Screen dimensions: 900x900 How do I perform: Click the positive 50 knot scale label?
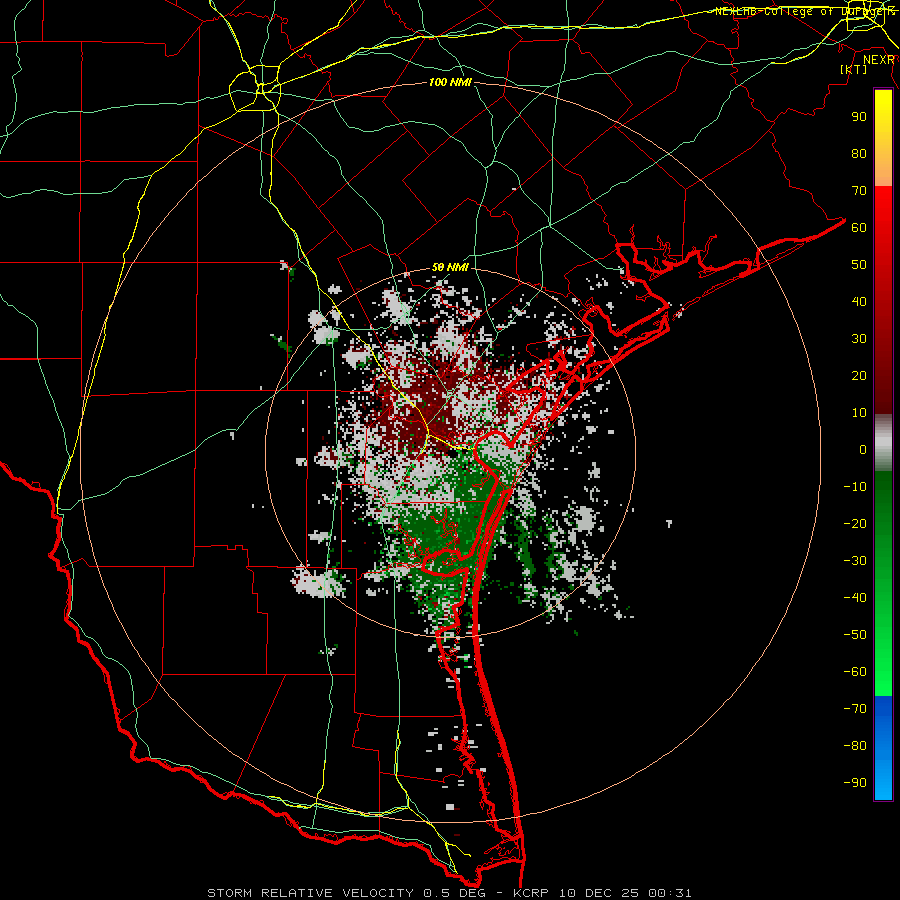[x=859, y=265]
